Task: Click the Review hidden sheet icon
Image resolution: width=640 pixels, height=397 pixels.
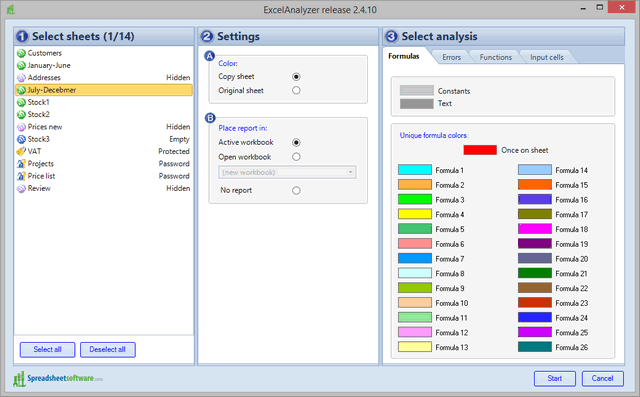Action: pyautogui.click(x=21, y=188)
